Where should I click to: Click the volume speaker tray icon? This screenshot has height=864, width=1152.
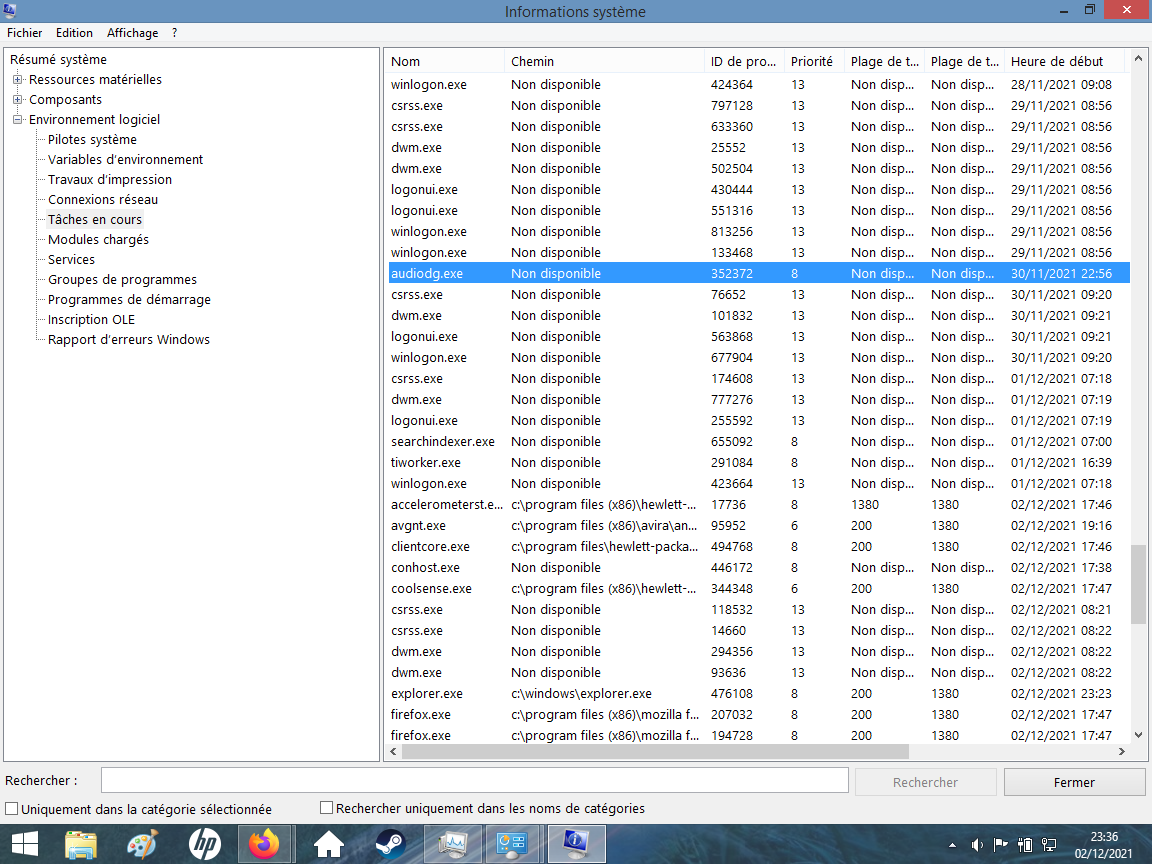click(976, 845)
